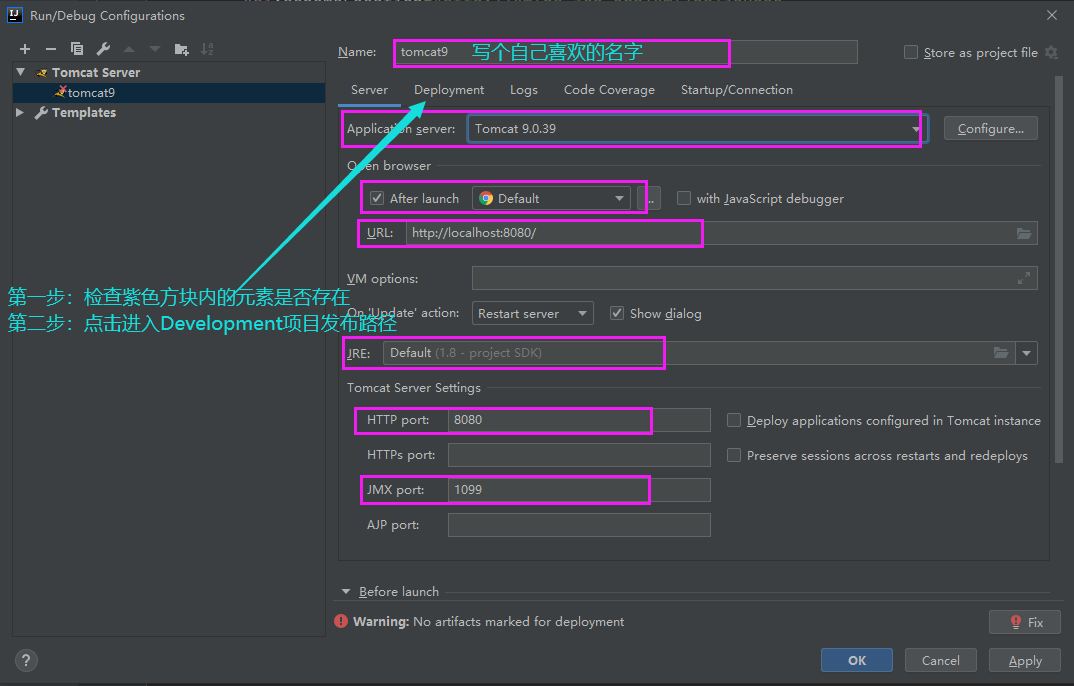
Task: Open the wrench edit templates icon
Action: pyautogui.click(x=103, y=49)
